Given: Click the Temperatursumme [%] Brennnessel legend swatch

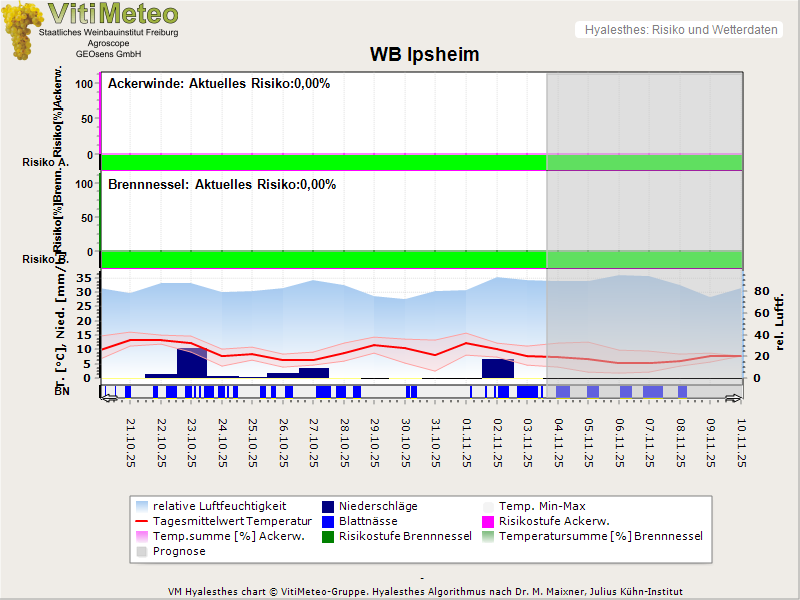Looking at the screenshot, I should pos(489,536).
